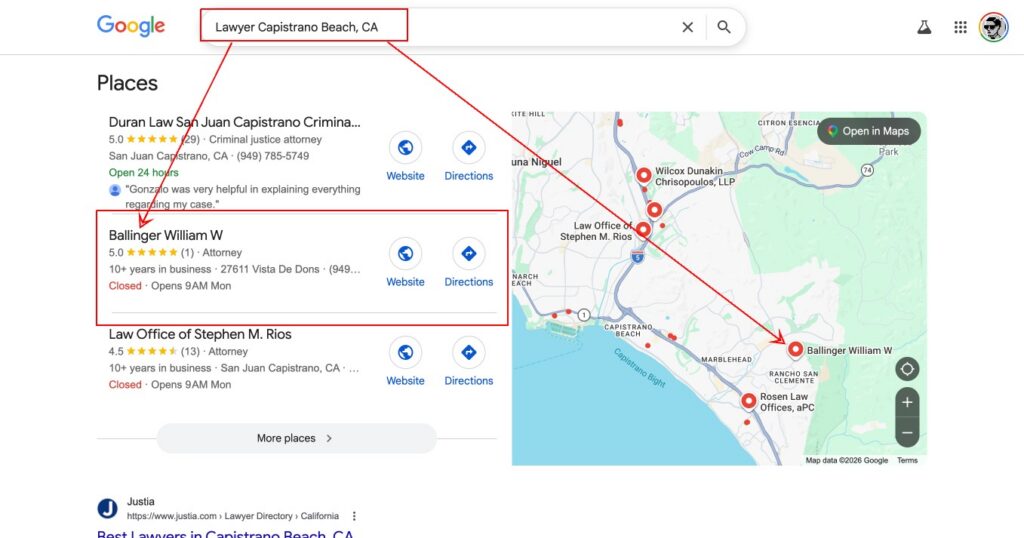Show my location on the map
Screen dimensions: 1024x538
click(x=907, y=368)
